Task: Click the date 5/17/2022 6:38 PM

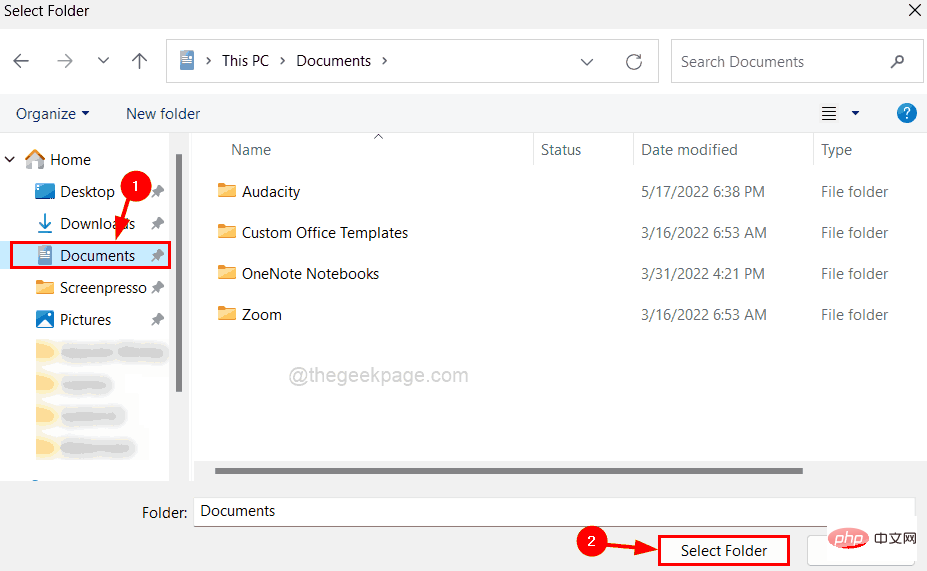Action: click(x=702, y=192)
